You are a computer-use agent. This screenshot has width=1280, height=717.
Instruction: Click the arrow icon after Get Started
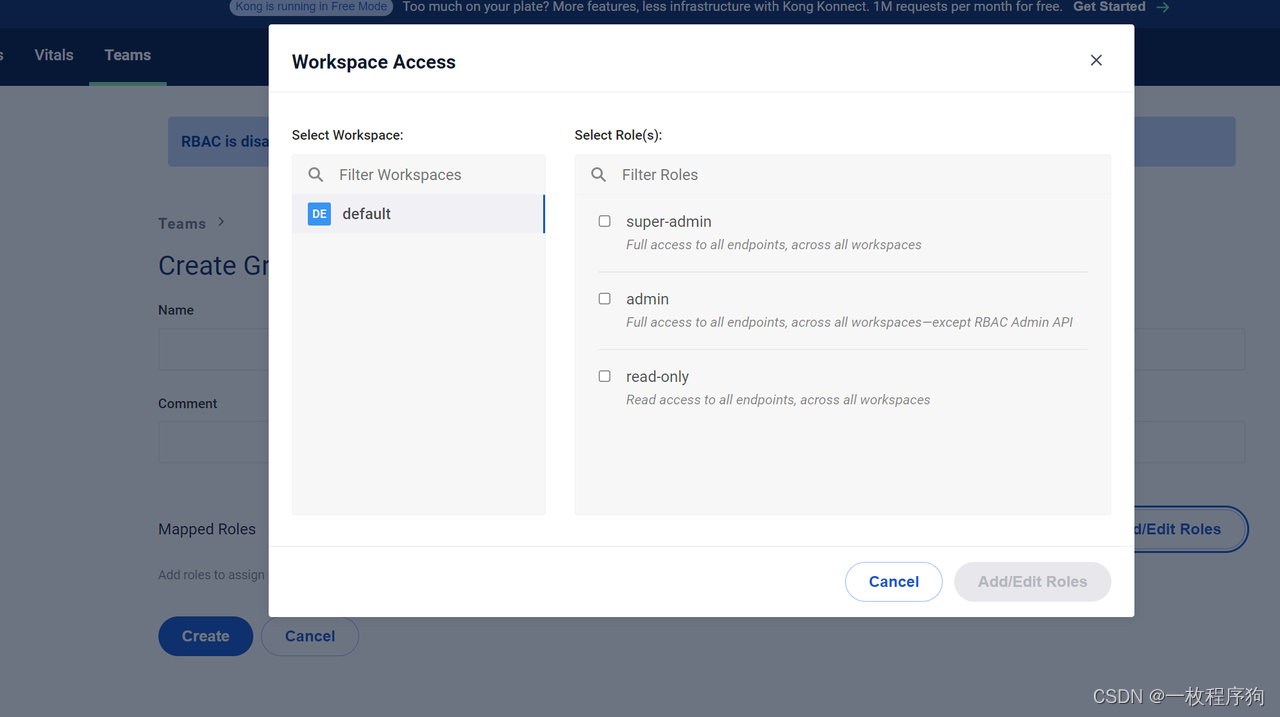click(1162, 7)
